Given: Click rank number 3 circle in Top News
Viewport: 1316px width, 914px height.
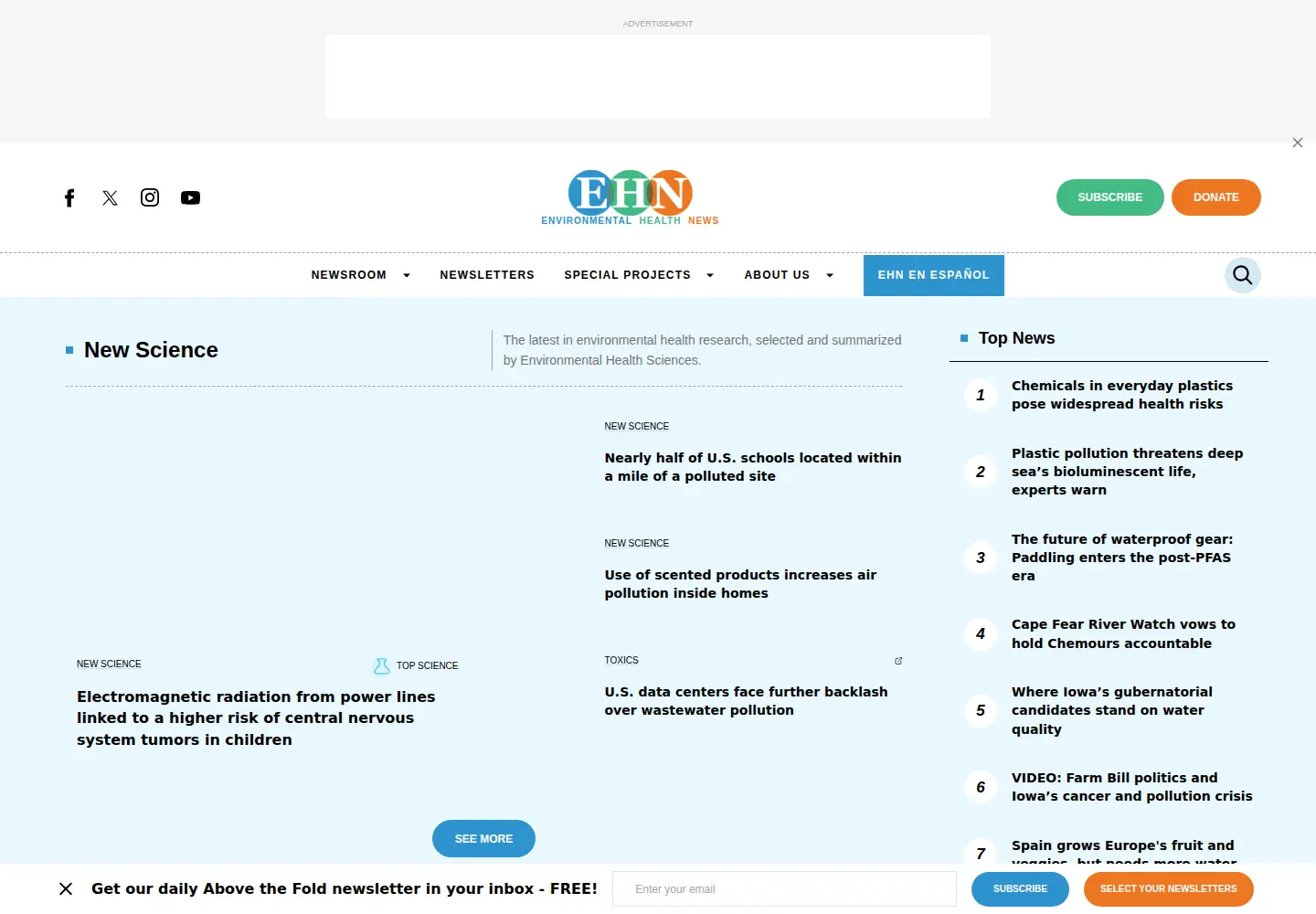Looking at the screenshot, I should 981,558.
